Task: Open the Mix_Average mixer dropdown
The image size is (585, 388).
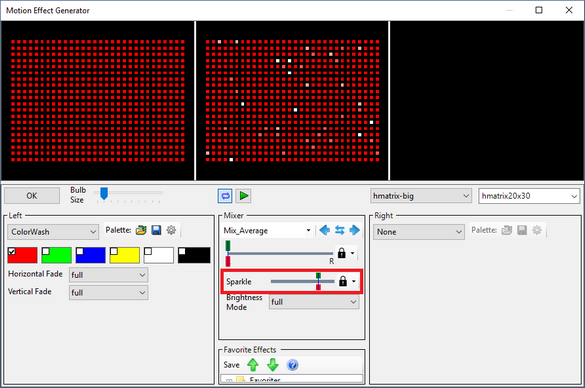Action: point(267,231)
